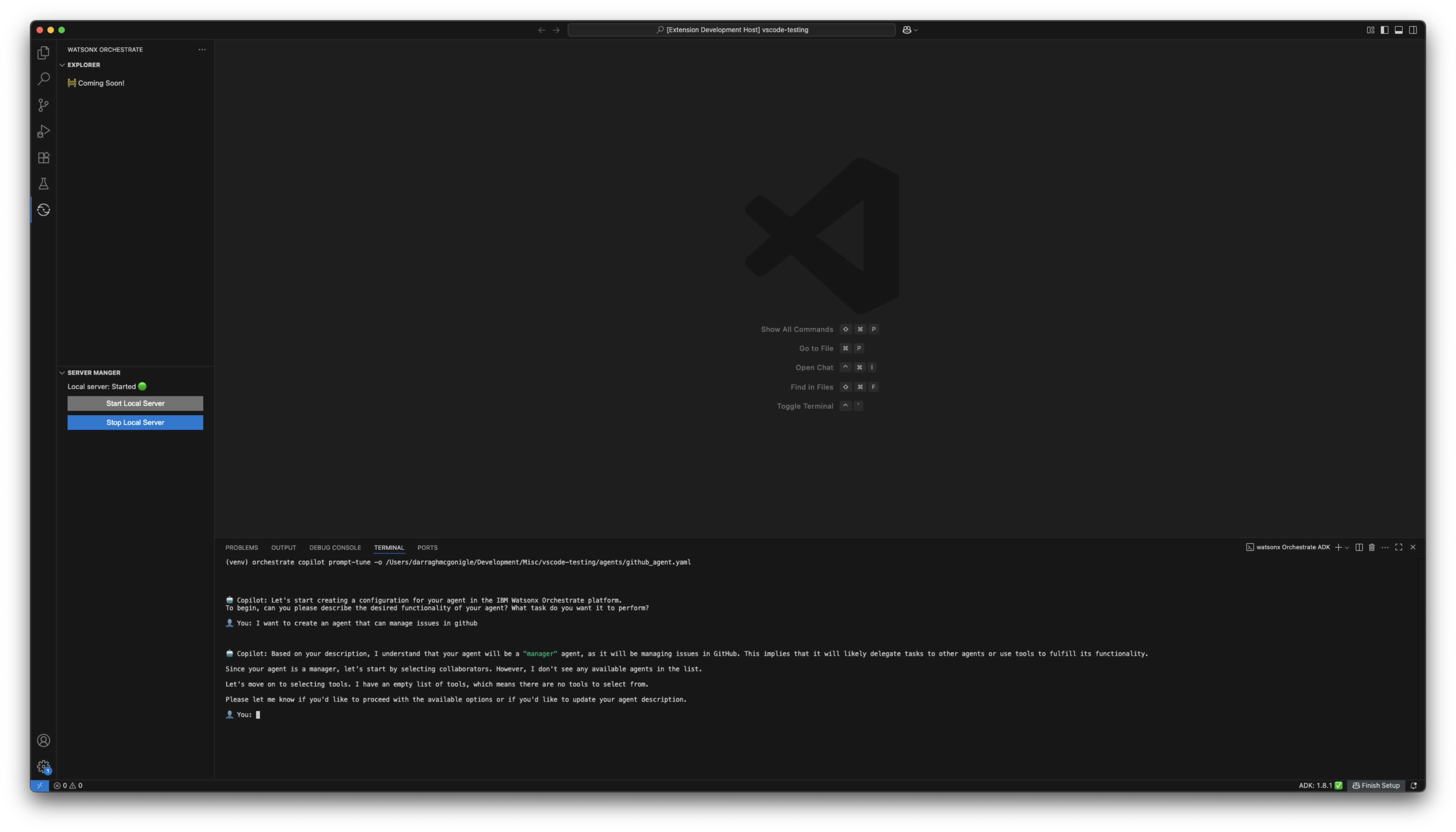Open the Source Control view

click(x=43, y=105)
